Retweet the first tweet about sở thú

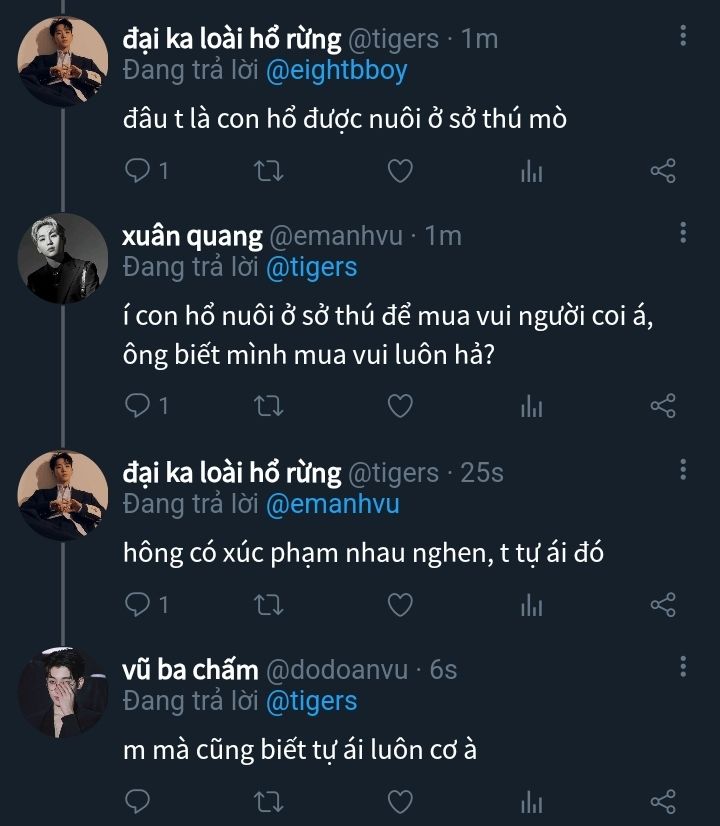pyautogui.click(x=269, y=172)
